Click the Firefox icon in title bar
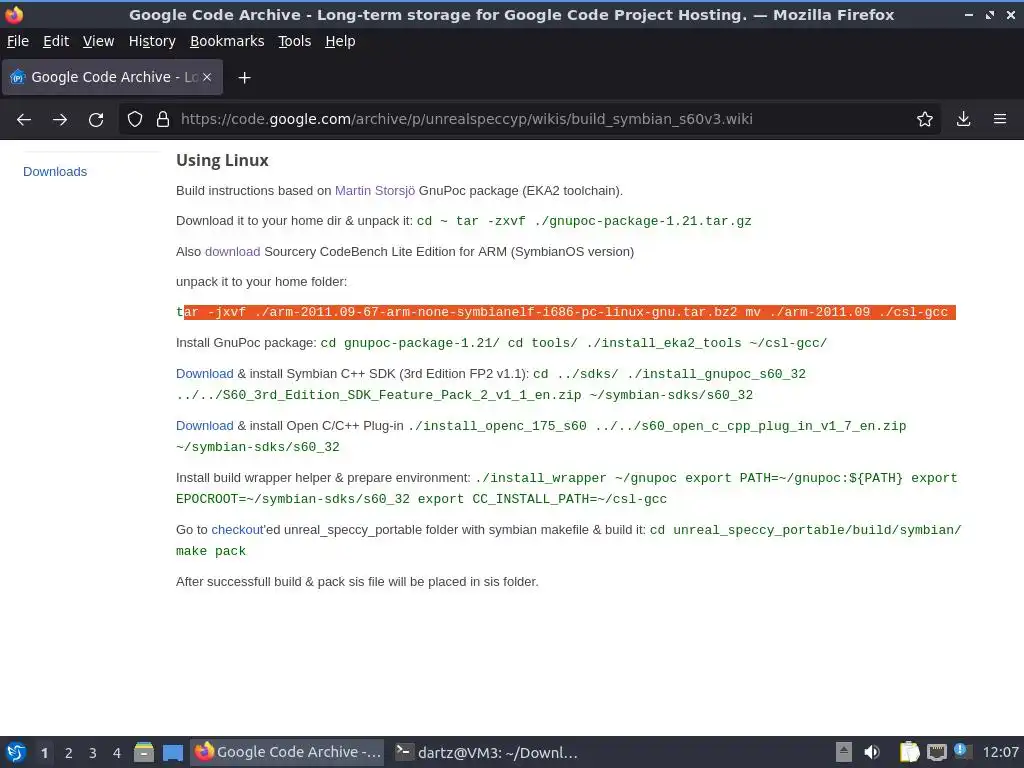Screen dimensions: 1024x768 coord(14,14)
